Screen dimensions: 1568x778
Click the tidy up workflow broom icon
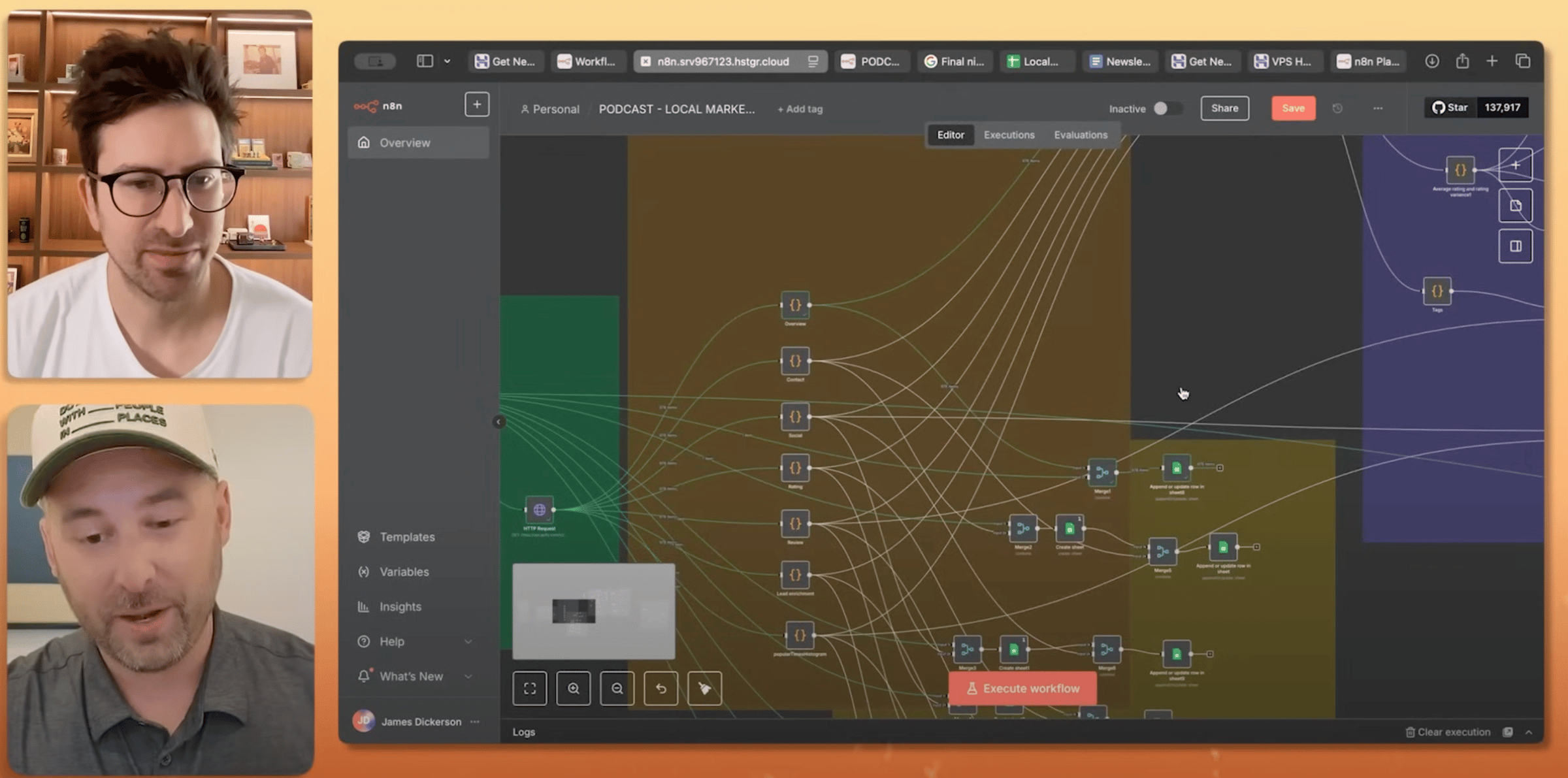[x=704, y=688]
